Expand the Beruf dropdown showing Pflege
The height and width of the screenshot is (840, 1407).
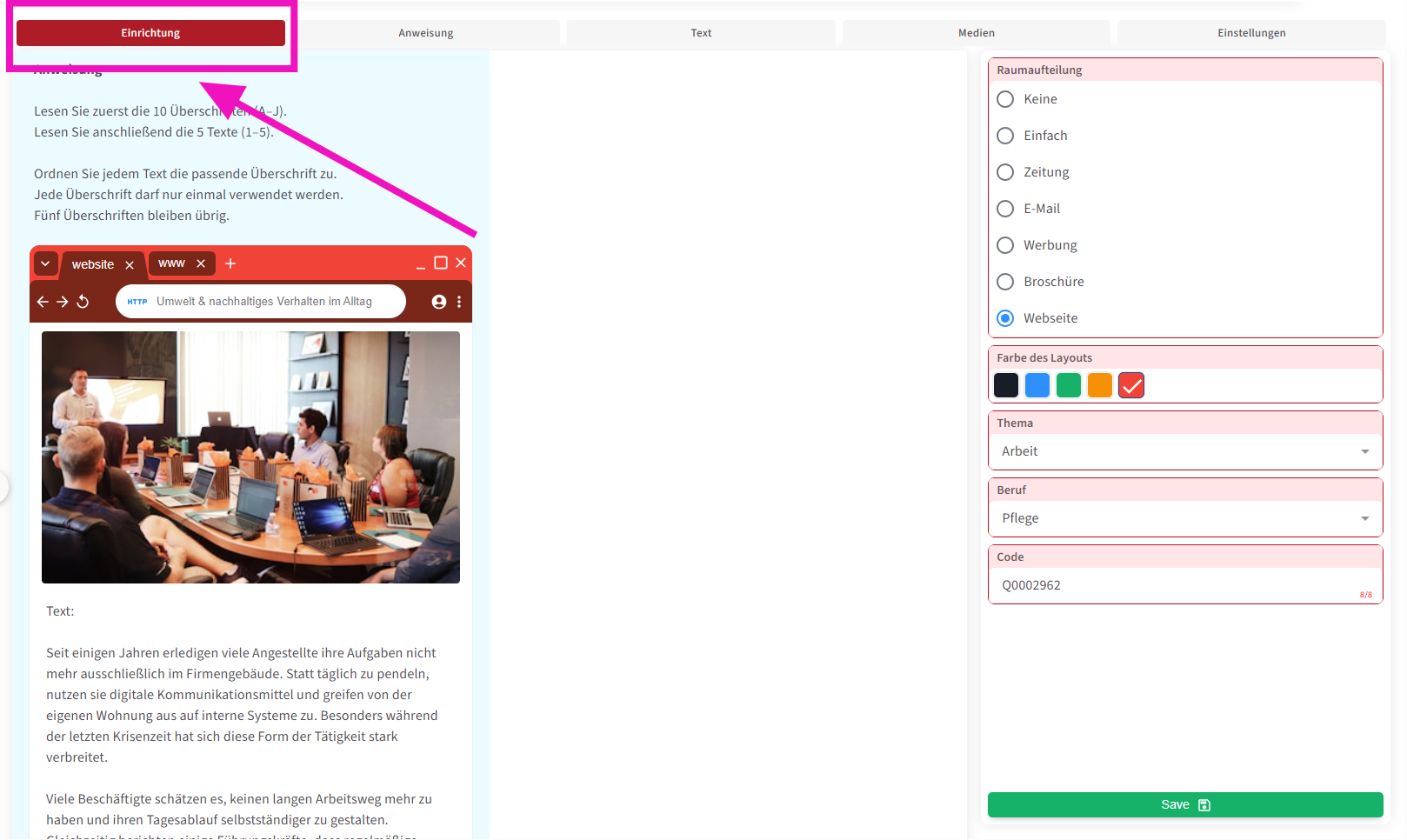[x=1184, y=518]
